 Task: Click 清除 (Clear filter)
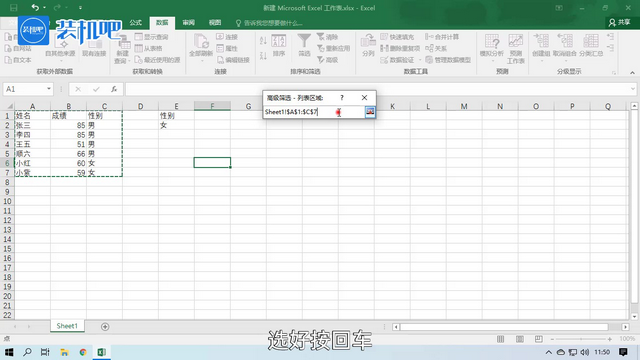click(x=327, y=37)
